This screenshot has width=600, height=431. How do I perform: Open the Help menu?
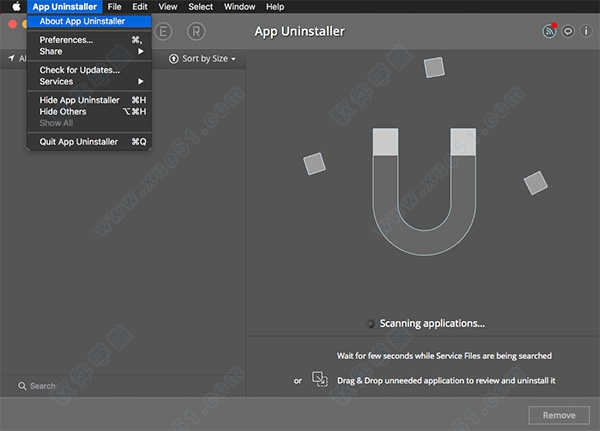point(275,7)
